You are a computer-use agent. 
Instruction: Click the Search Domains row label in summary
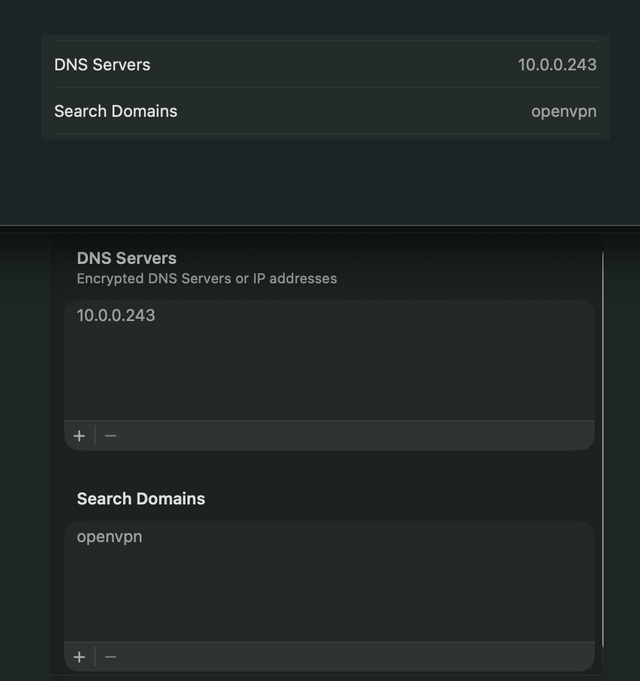[115, 111]
